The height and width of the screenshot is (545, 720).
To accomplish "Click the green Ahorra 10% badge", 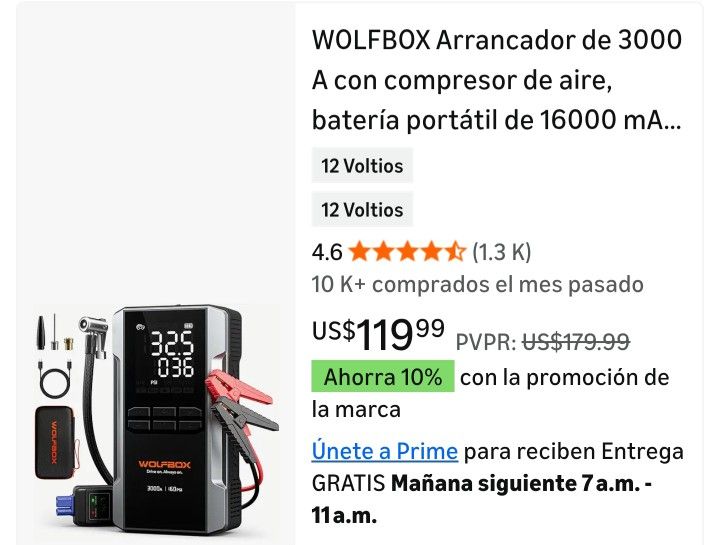I will [383, 377].
